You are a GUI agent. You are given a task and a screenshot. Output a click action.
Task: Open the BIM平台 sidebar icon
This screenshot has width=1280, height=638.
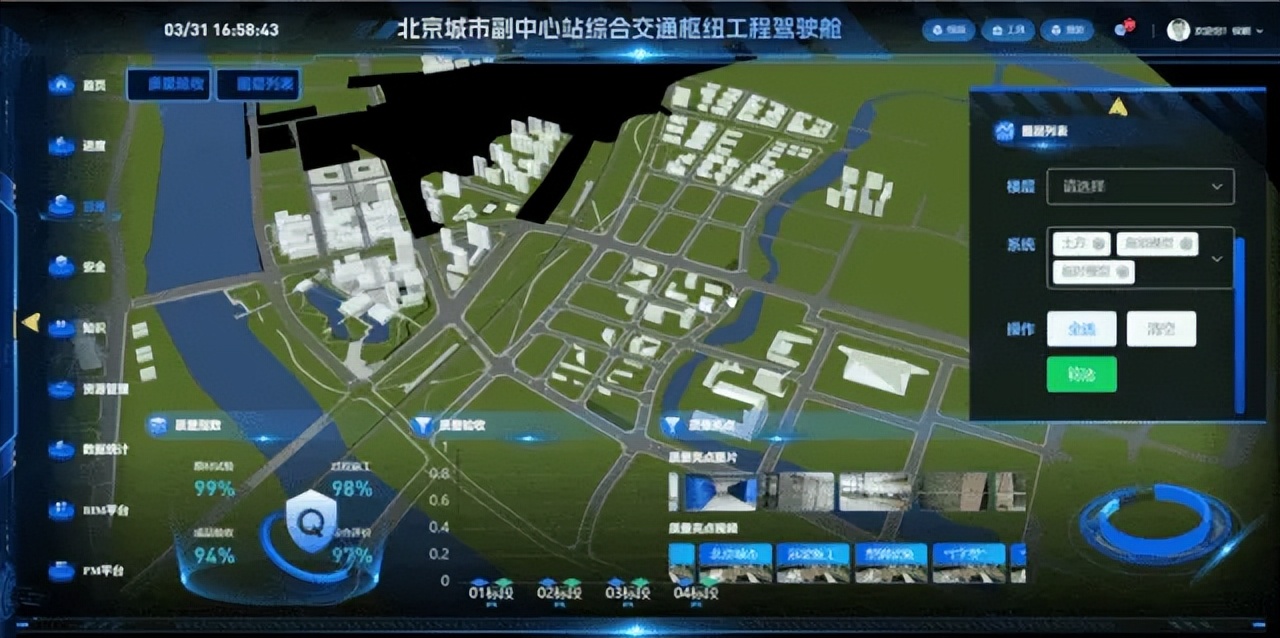[62, 510]
